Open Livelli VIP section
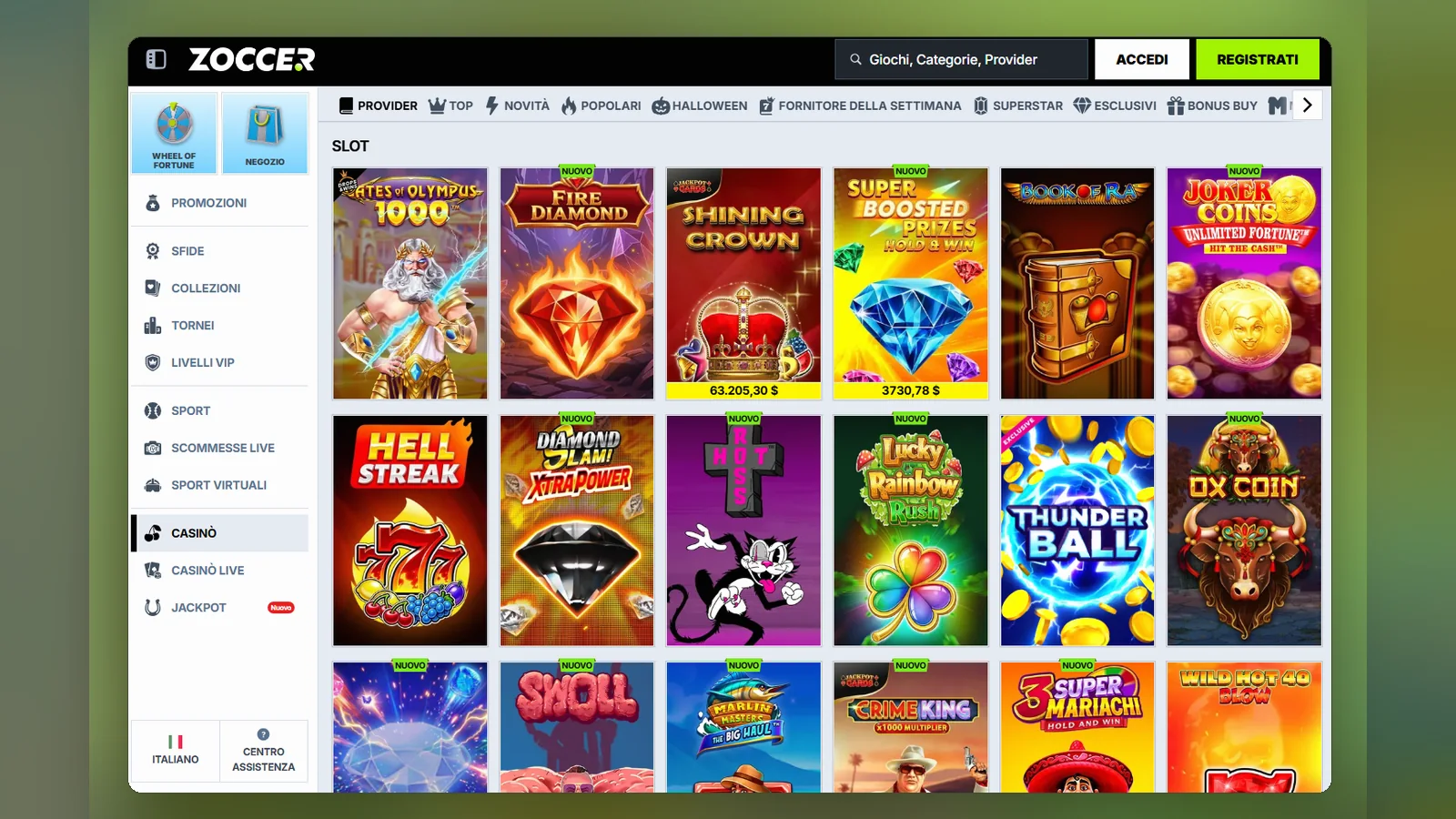The height and width of the screenshot is (819, 1456). tap(219, 363)
